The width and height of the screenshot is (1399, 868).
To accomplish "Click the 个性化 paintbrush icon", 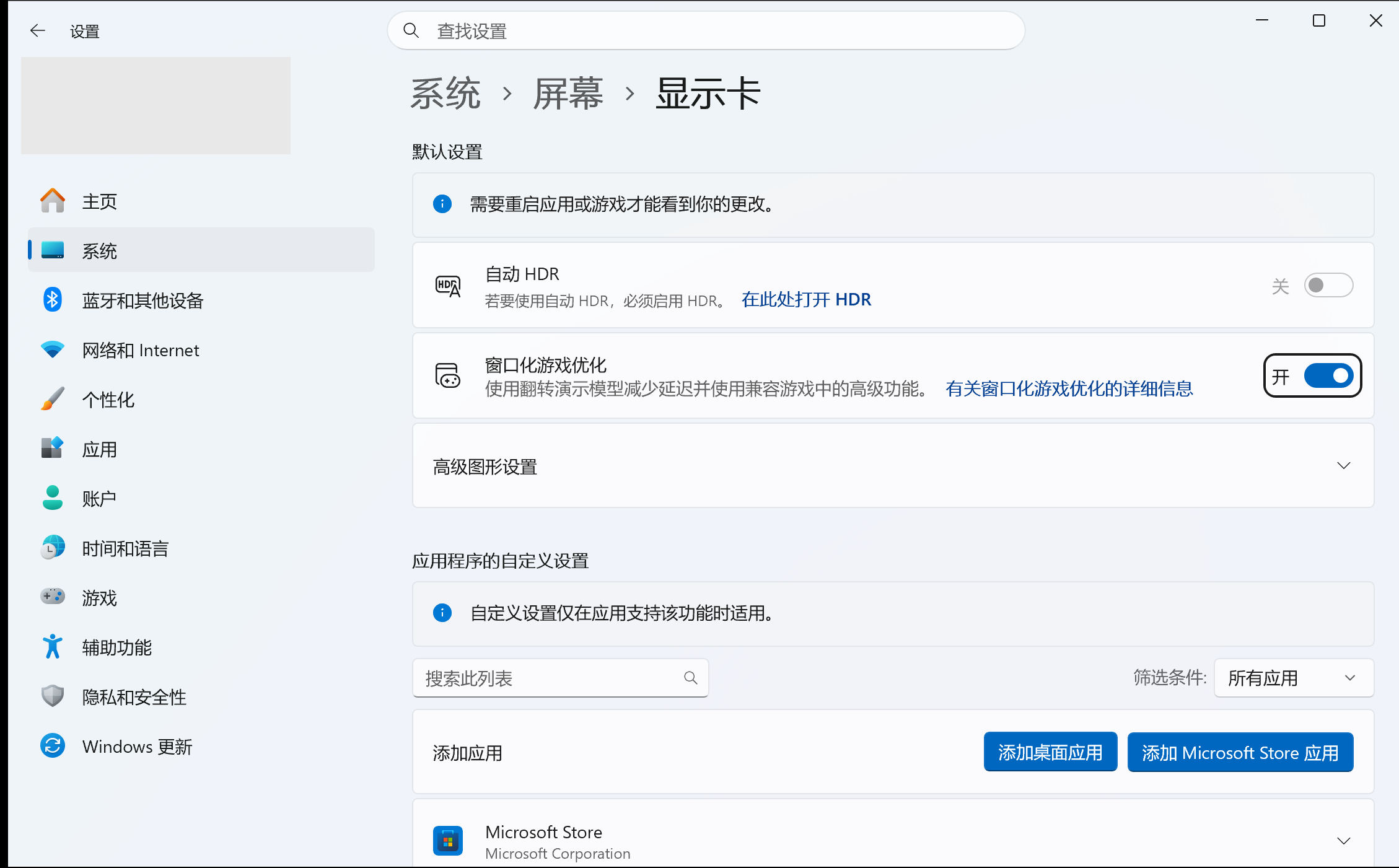I will [52, 399].
